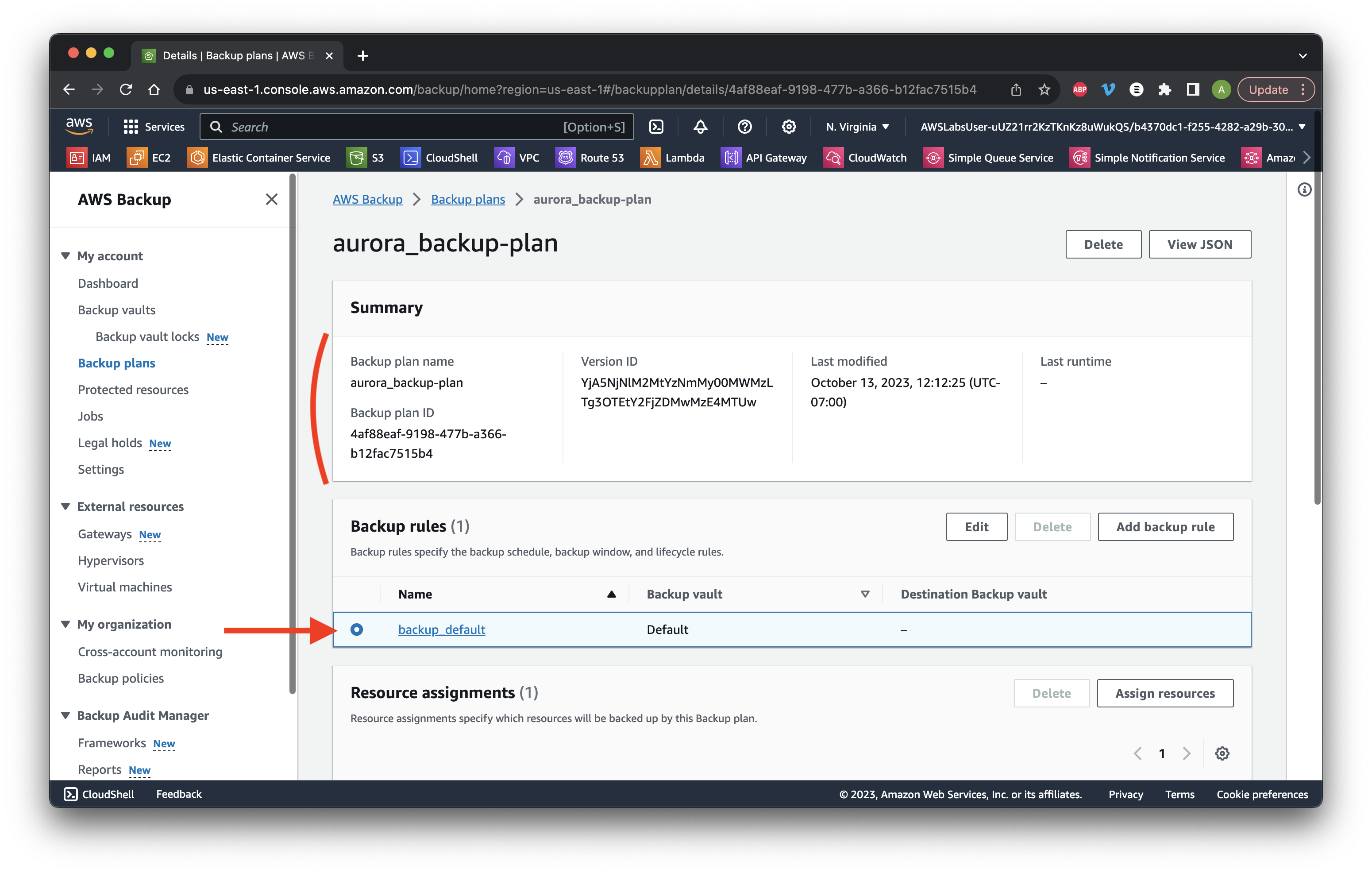Select the backup_default rule radio button
The height and width of the screenshot is (873, 1372).
click(x=357, y=629)
